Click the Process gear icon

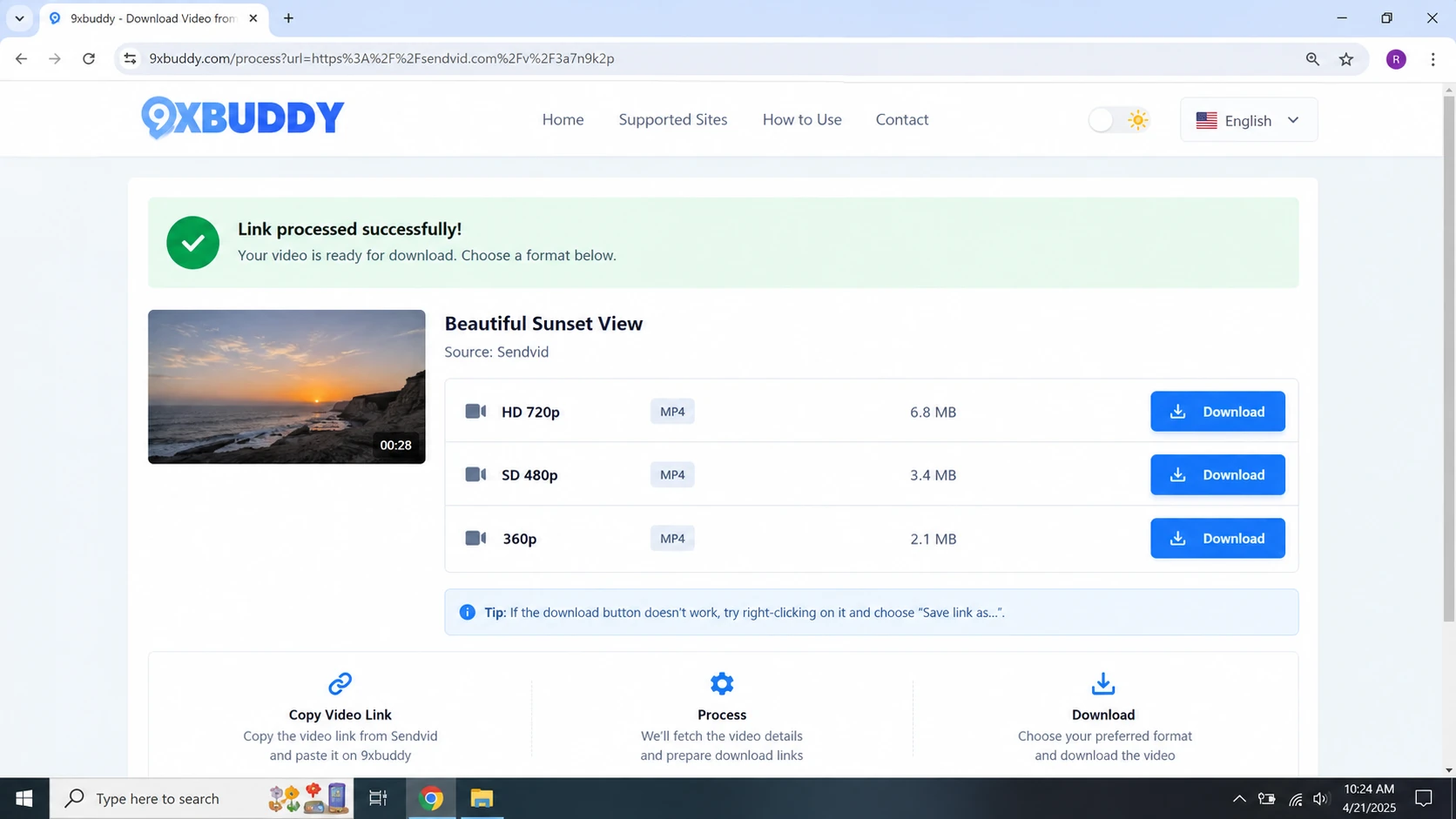pyautogui.click(x=722, y=683)
